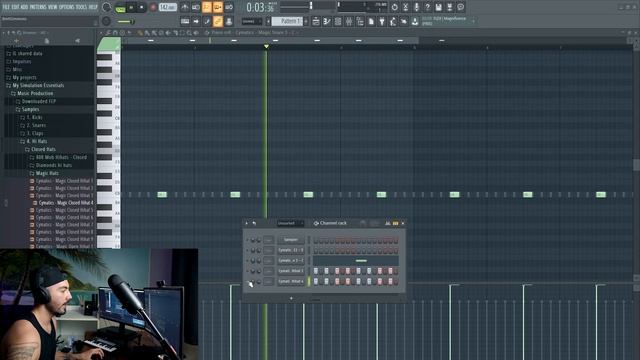Image resolution: width=640 pixels, height=360 pixels.
Task: Click the Stop transport button
Action: click(142, 7)
